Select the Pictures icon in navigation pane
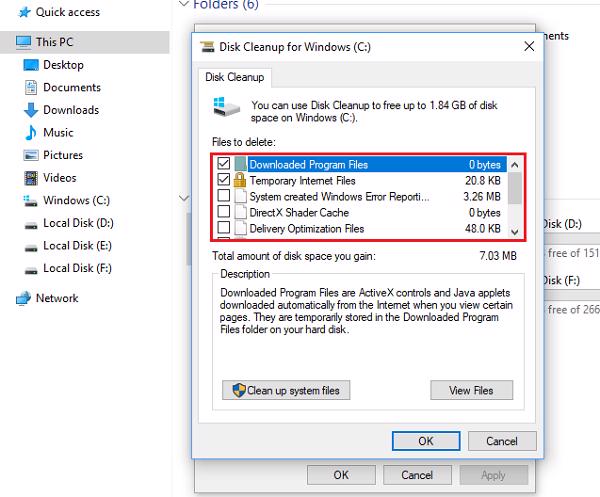 (30, 155)
